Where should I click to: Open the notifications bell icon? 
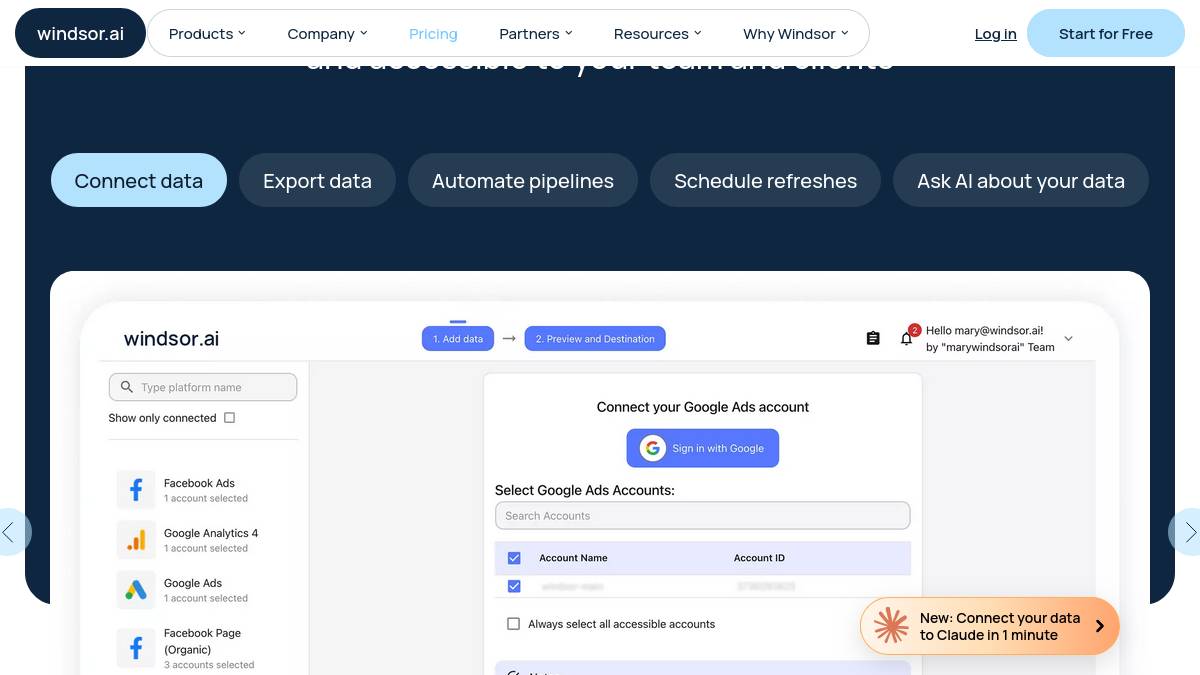click(x=907, y=339)
